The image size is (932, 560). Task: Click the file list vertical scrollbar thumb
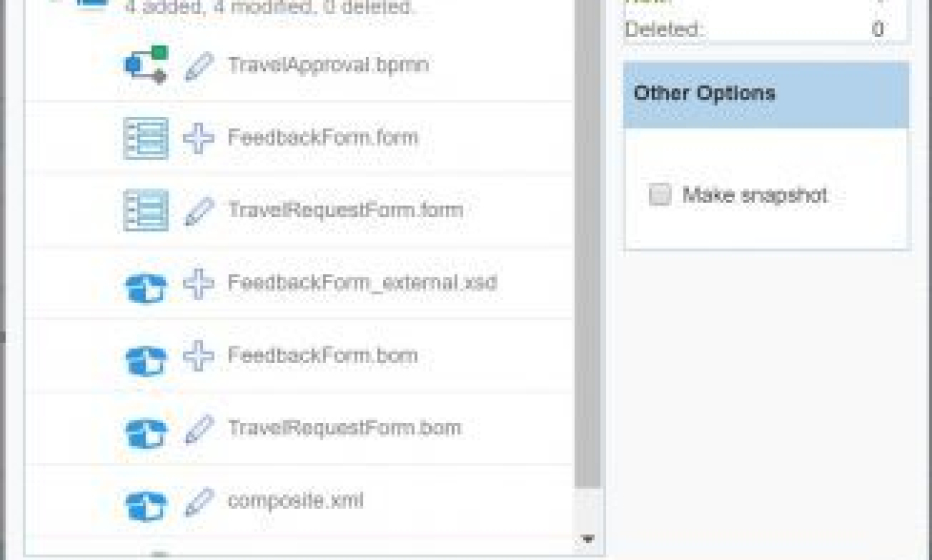click(588, 244)
